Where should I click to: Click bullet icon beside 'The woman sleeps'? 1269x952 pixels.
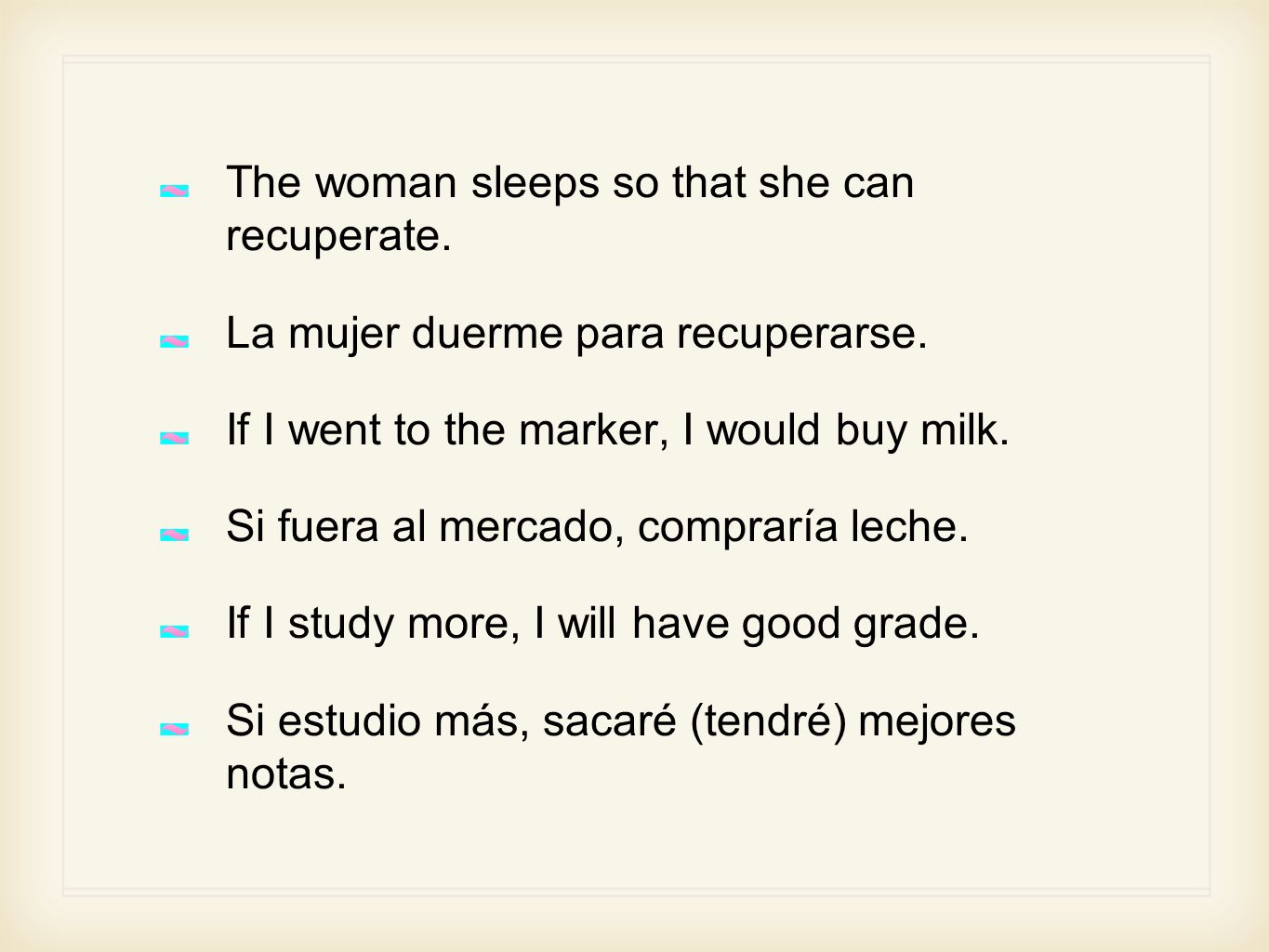pyautogui.click(x=174, y=191)
